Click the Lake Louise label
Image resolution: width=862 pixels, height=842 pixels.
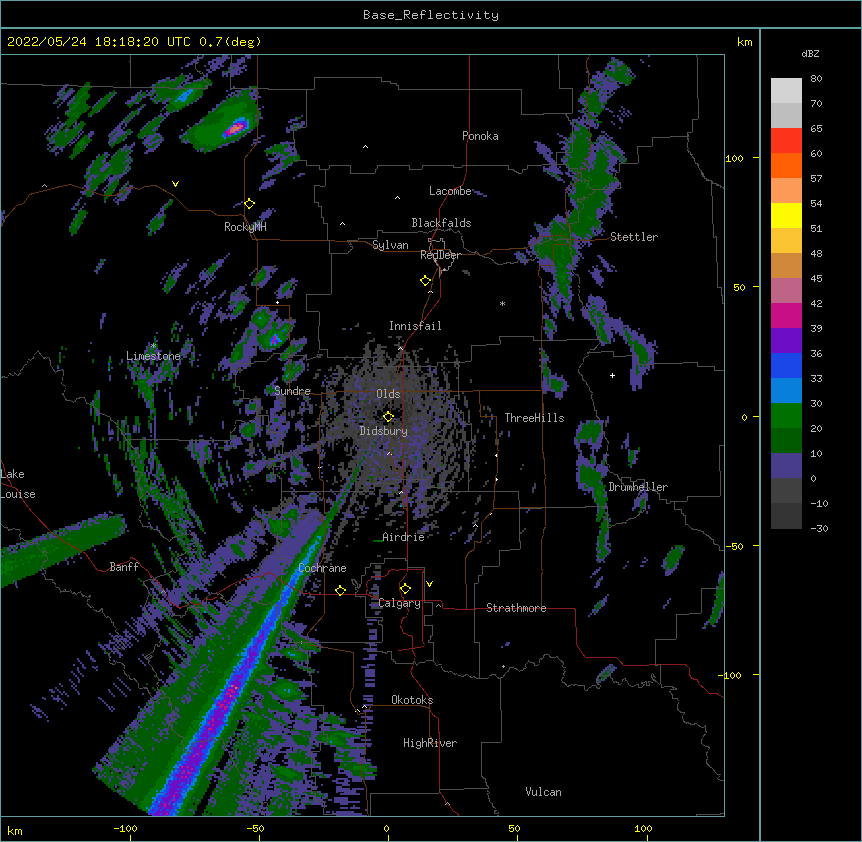pos(18,484)
